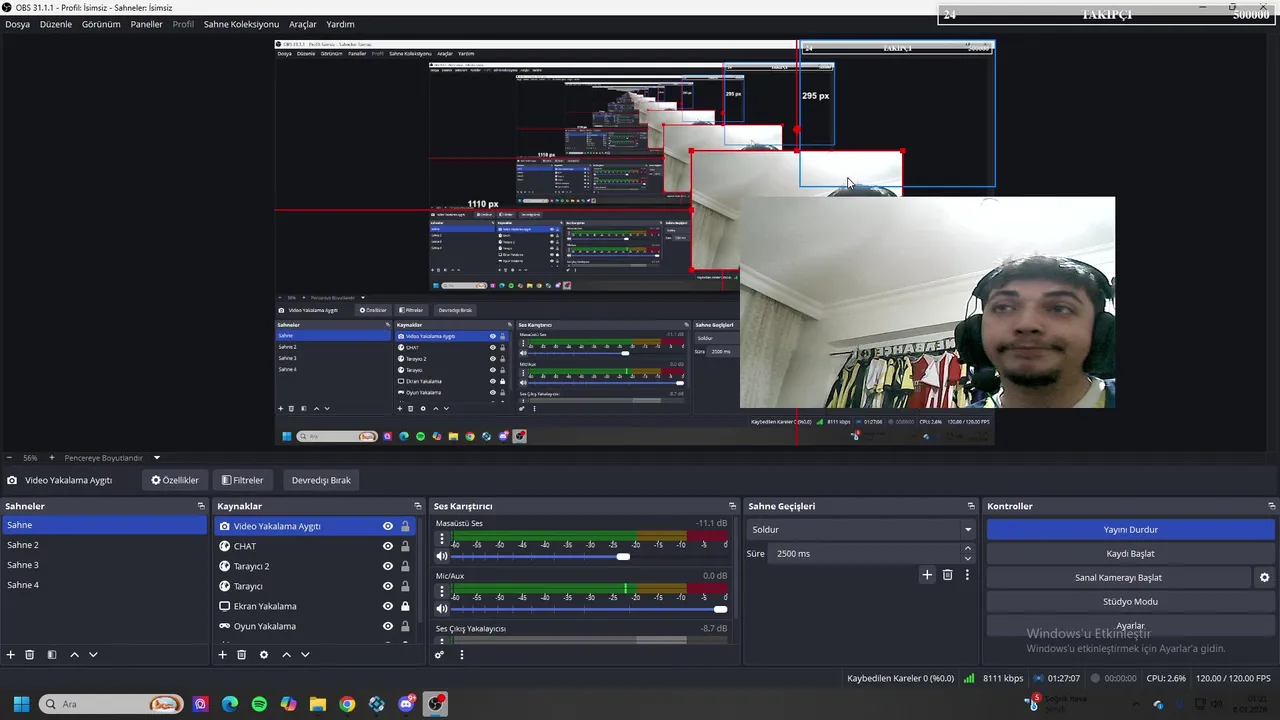Viewport: 1280px width, 720px height.
Task: Open the audio mixer three-dot menu at the bottom
Action: (461, 655)
